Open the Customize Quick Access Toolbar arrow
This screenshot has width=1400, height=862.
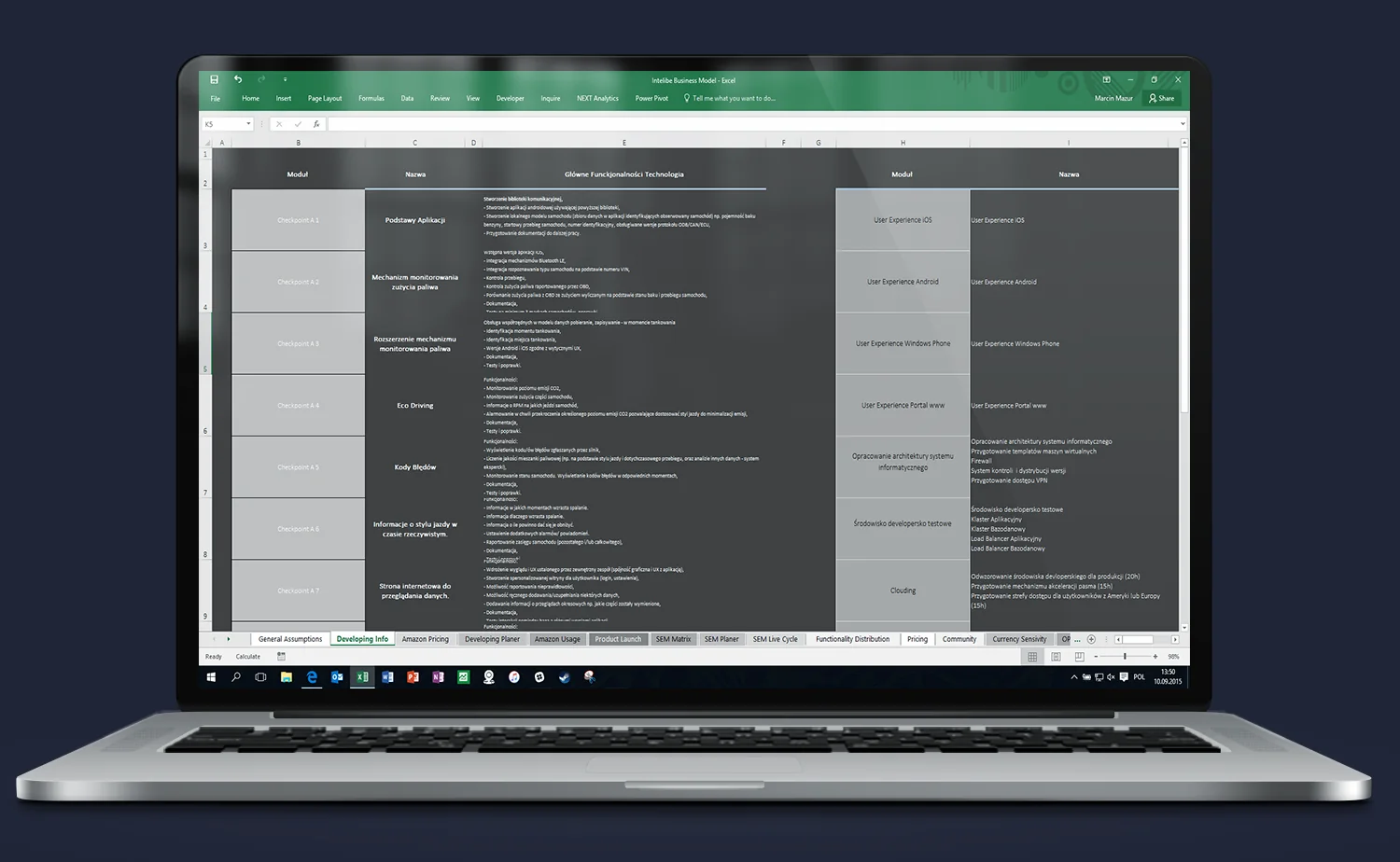pyautogui.click(x=285, y=79)
